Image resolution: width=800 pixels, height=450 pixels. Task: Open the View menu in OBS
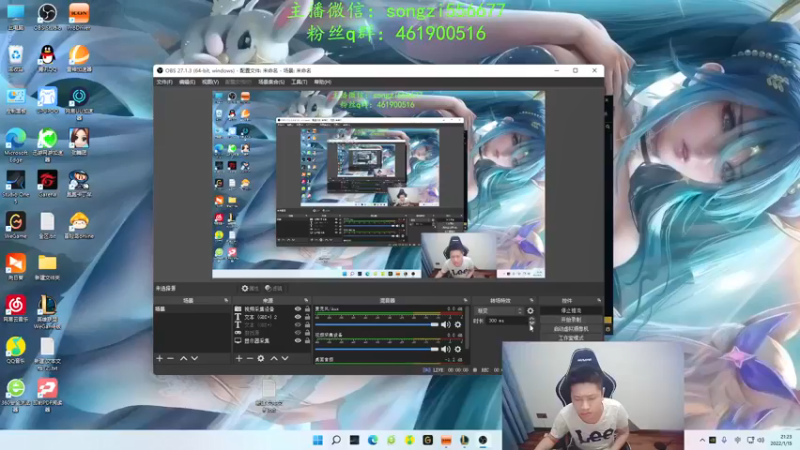[x=210, y=82]
